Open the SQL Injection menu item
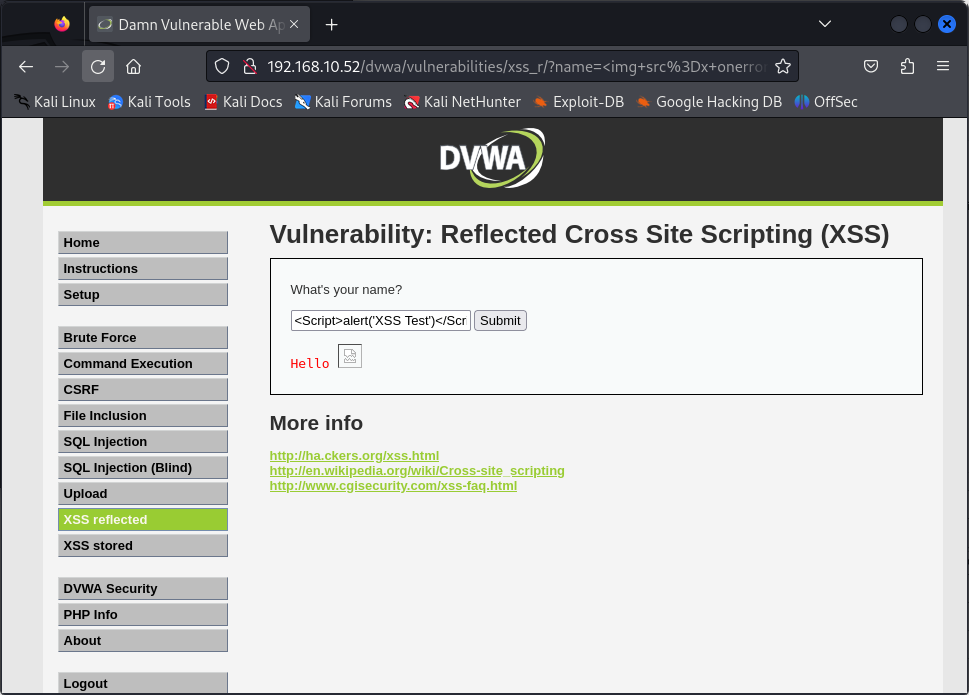 [143, 441]
